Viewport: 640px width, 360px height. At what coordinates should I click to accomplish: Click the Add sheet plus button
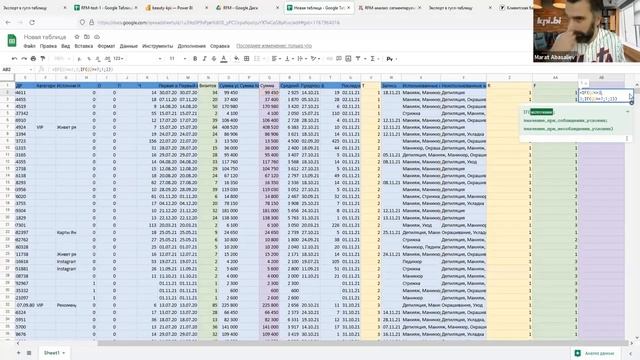pos(18,353)
